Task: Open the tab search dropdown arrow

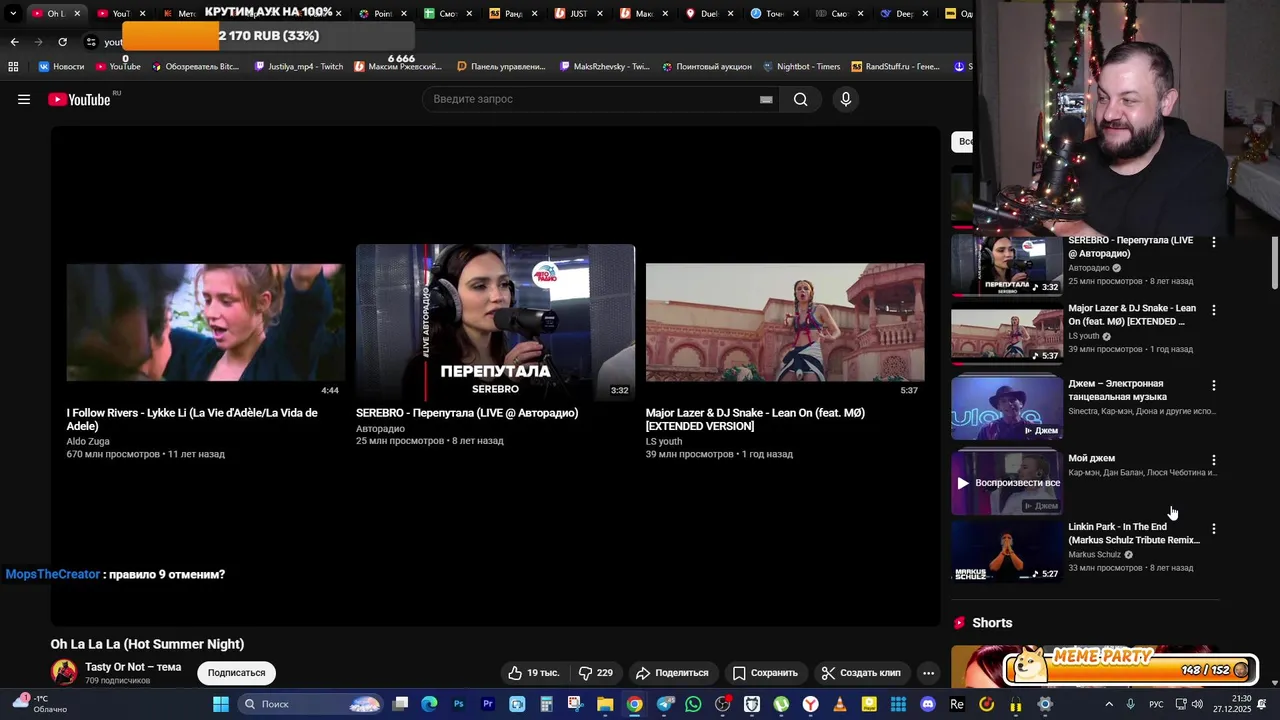Action: coord(13,14)
